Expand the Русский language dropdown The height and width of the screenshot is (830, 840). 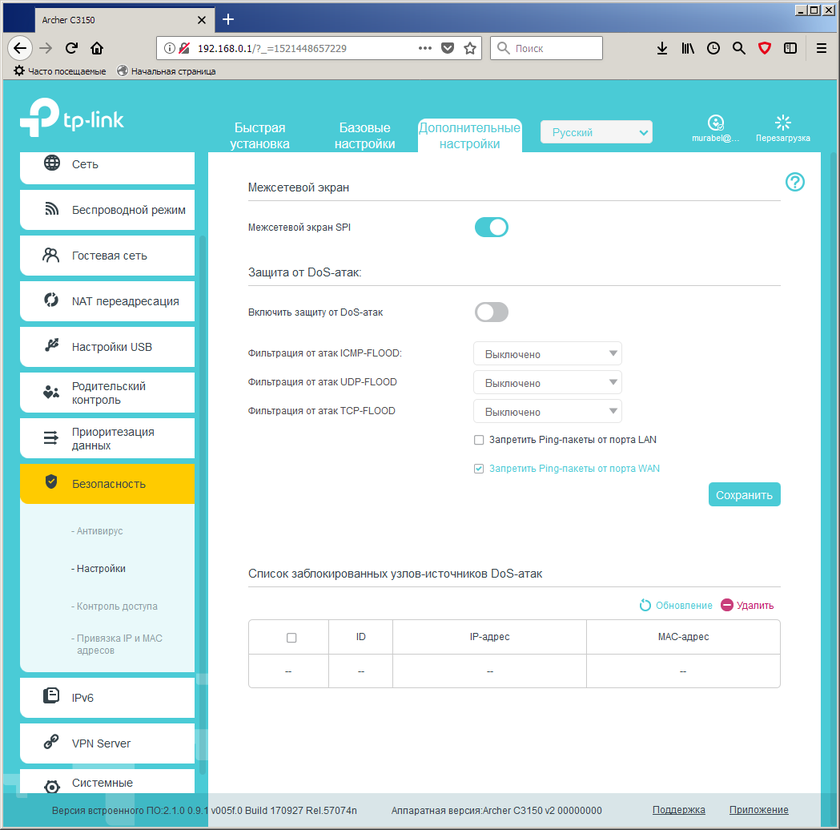596,132
